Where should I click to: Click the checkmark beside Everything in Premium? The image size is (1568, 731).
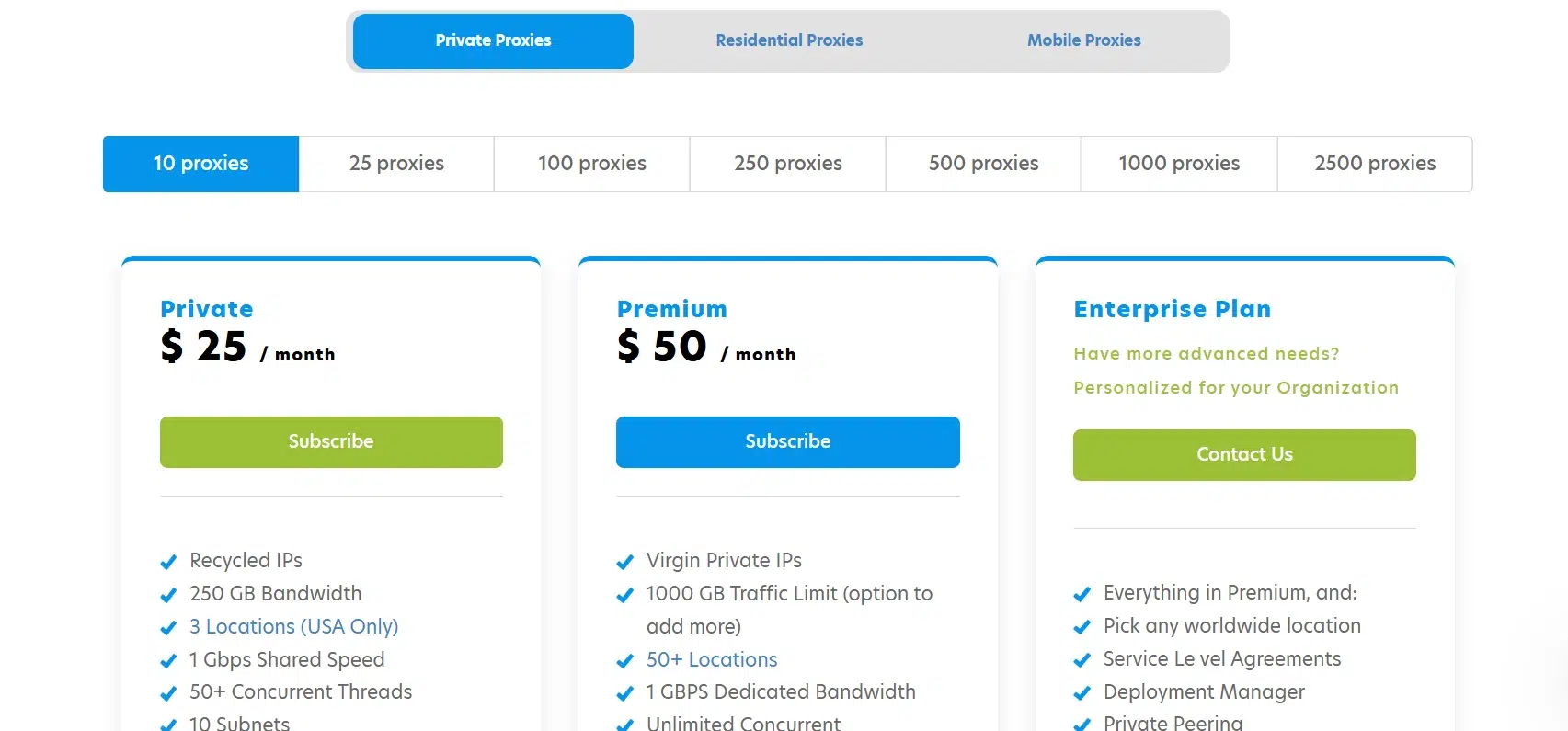click(x=1082, y=594)
